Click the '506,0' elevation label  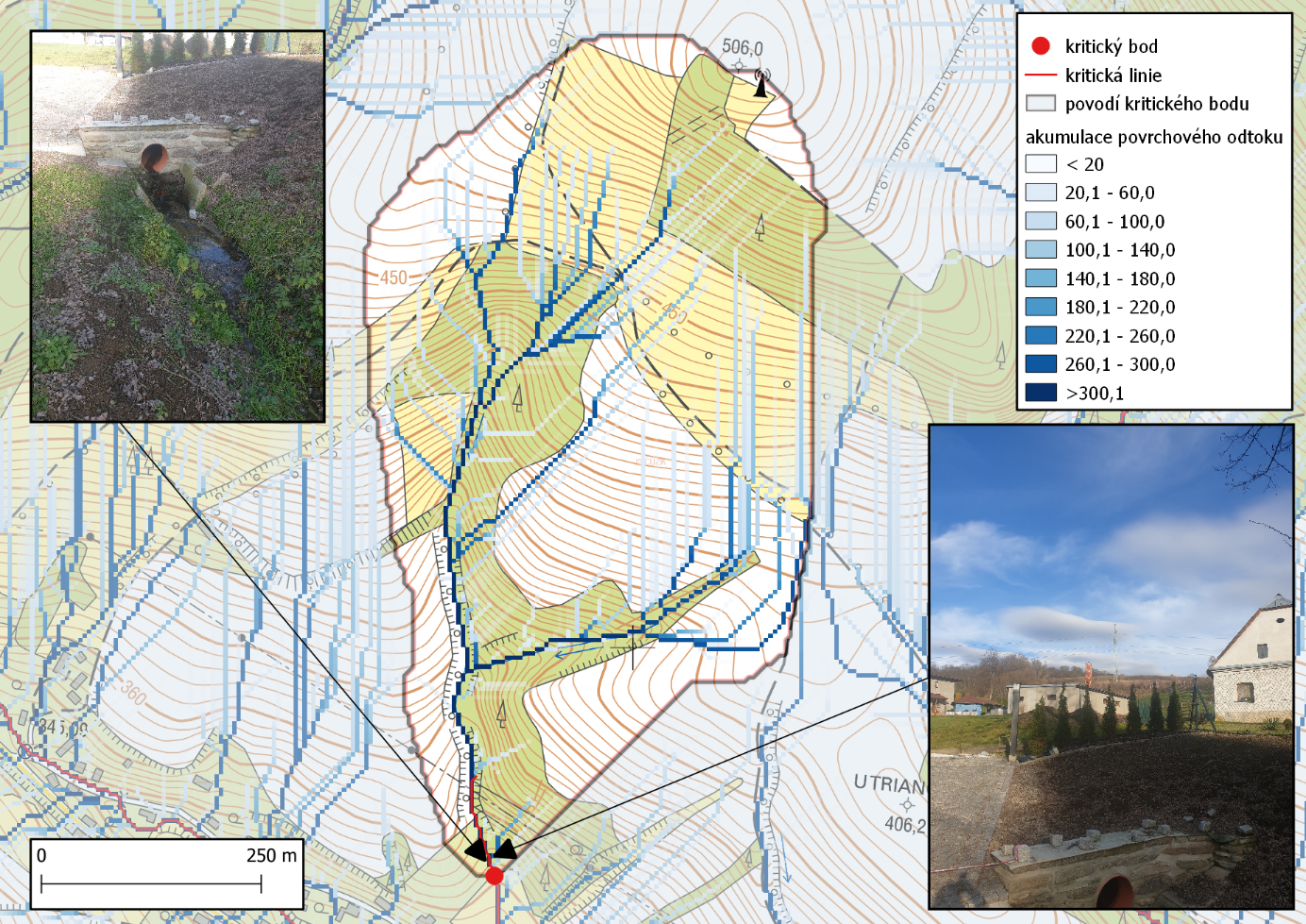coord(743,47)
